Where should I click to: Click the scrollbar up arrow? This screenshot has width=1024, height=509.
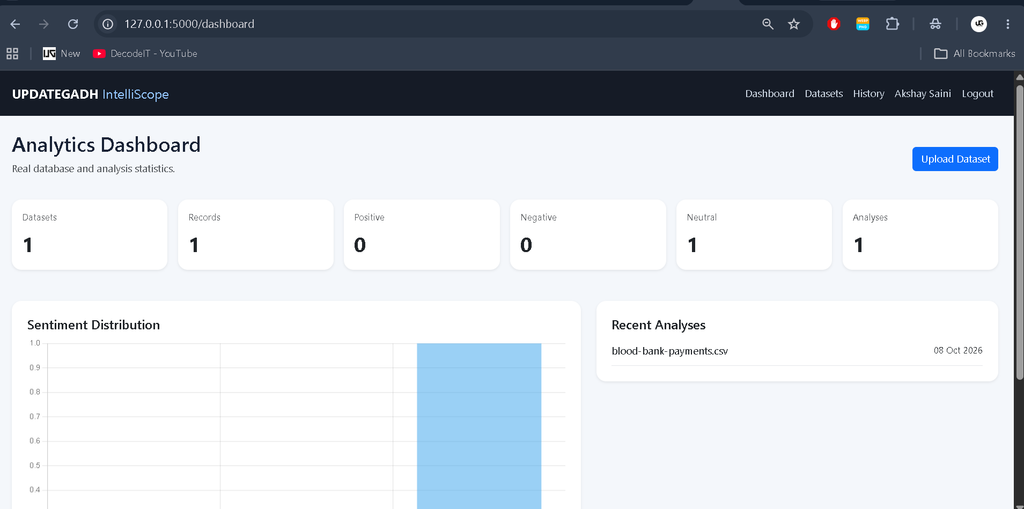(x=1019, y=76)
